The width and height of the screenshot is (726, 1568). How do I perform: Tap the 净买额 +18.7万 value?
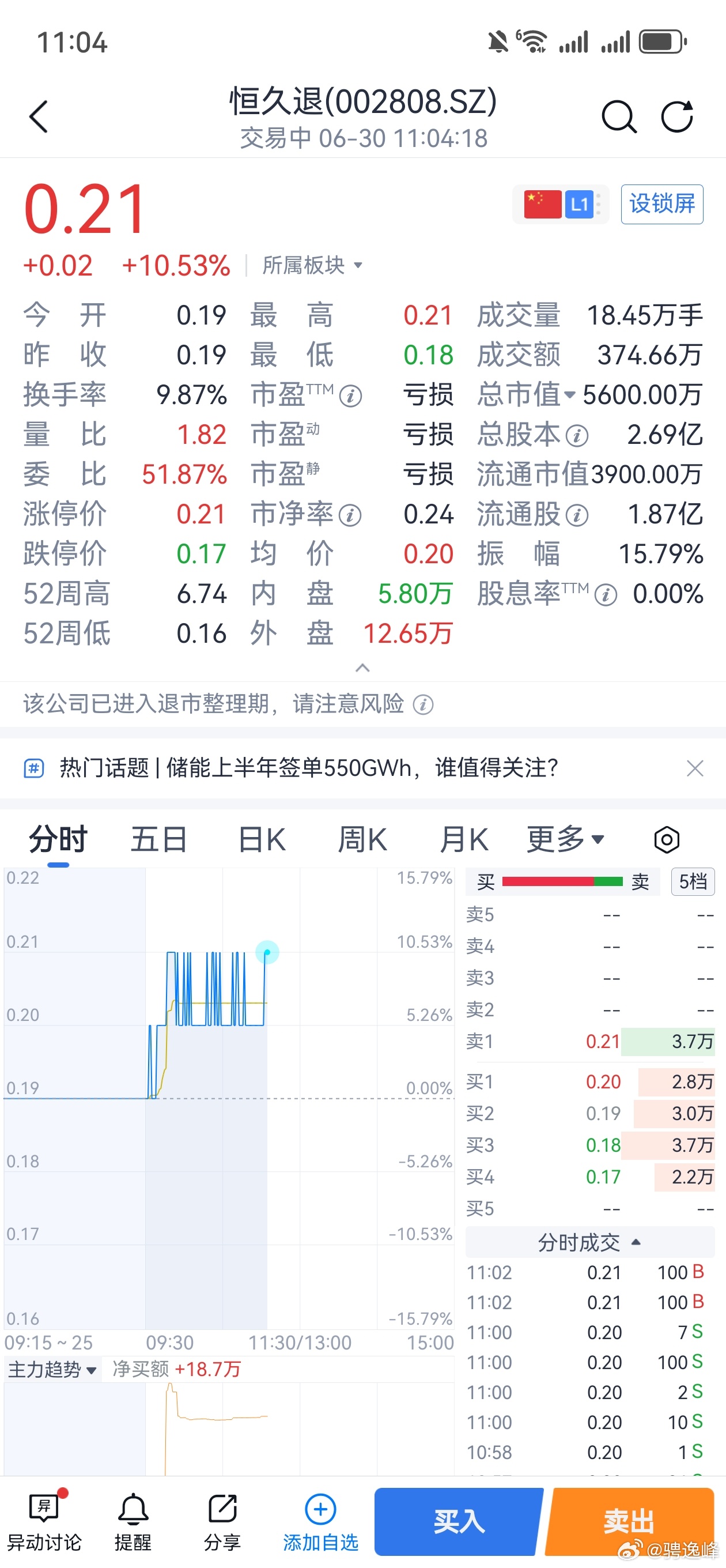click(x=207, y=1370)
